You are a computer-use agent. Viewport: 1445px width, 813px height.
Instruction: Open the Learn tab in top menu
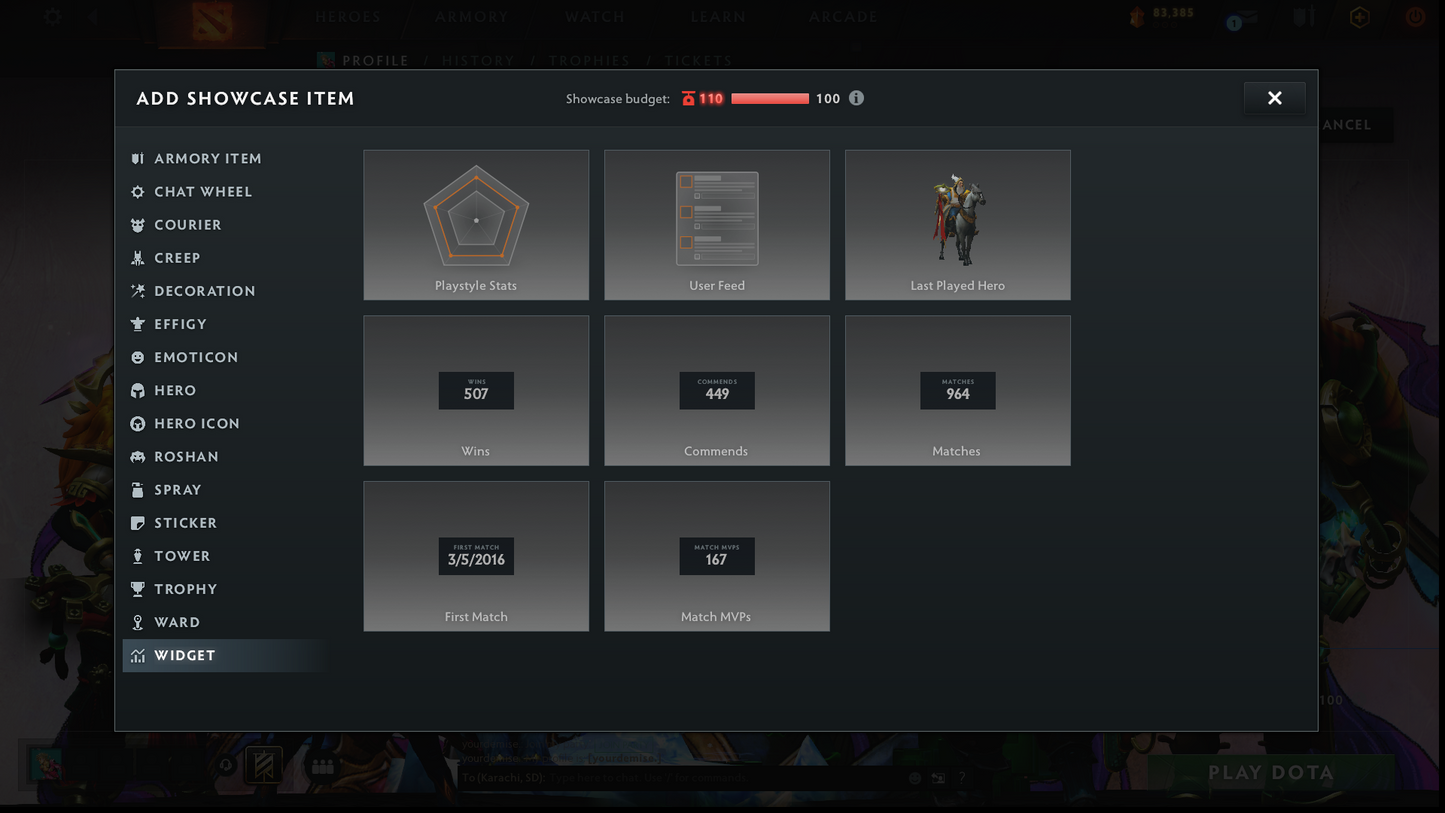click(x=718, y=17)
